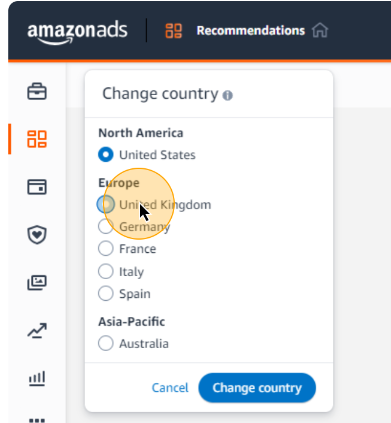The image size is (391, 423).
Task: Choose United Kingdom radio option
Action: coord(106,204)
